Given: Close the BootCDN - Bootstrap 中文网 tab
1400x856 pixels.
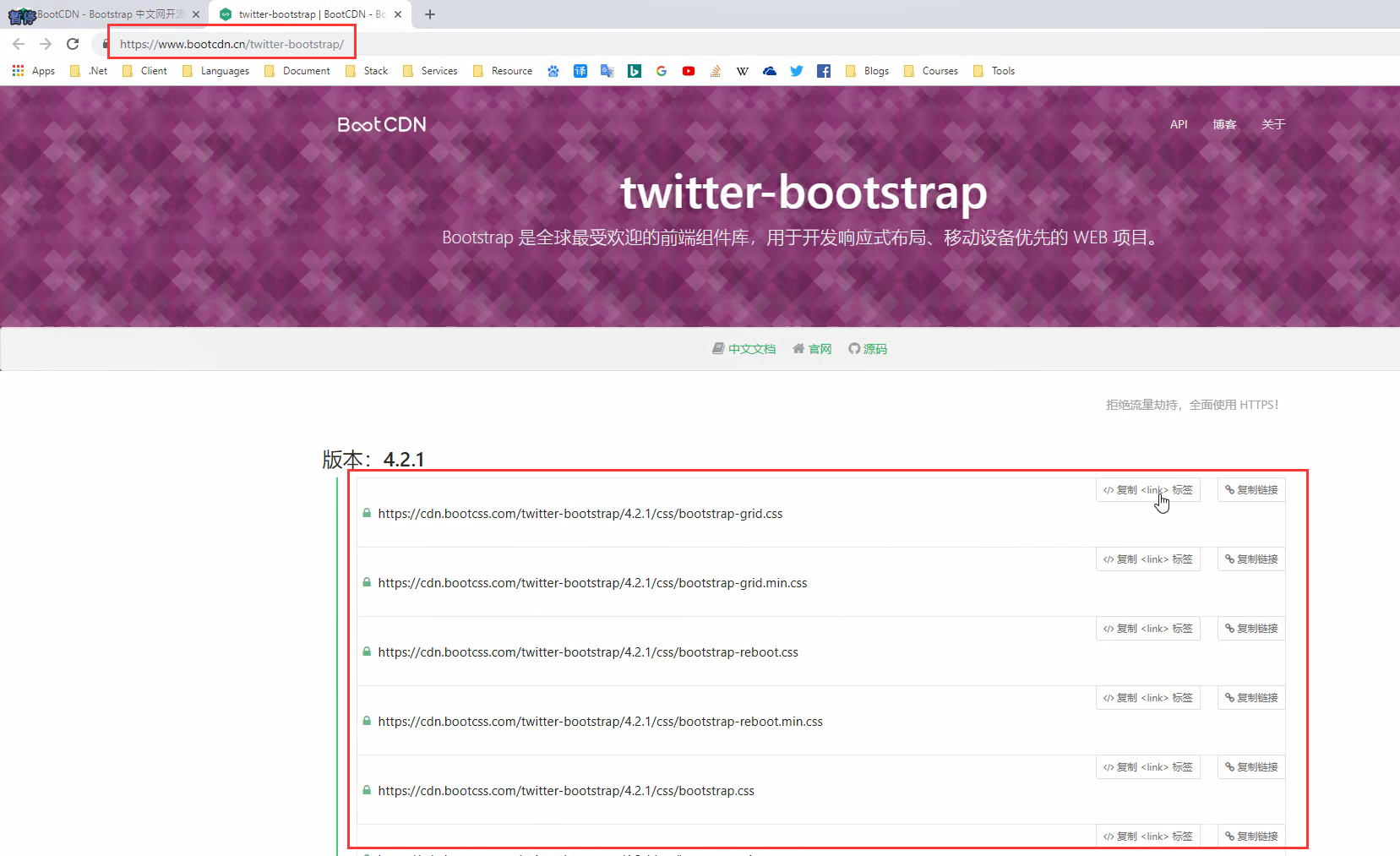Looking at the screenshot, I should [196, 14].
